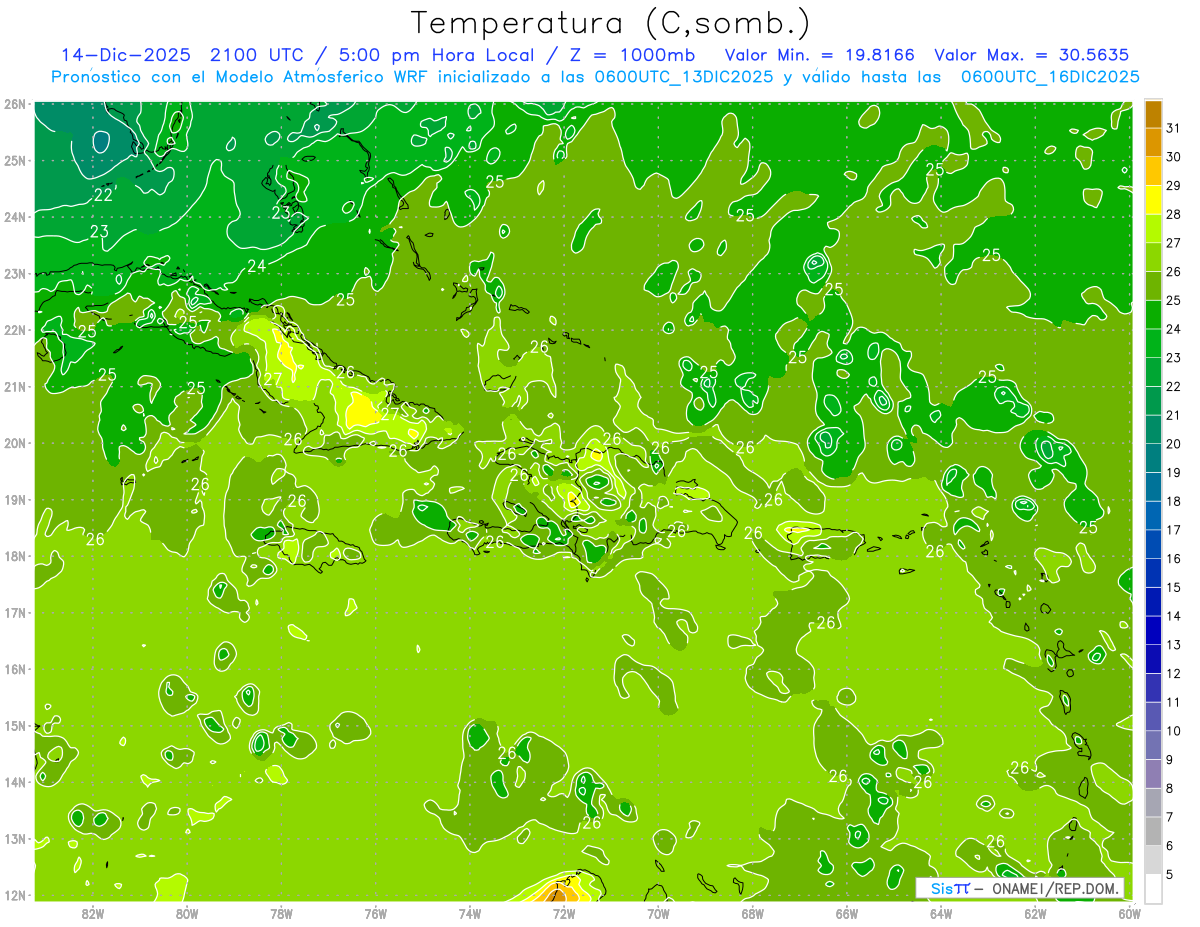Click the 24 contour label on the map

(257, 266)
